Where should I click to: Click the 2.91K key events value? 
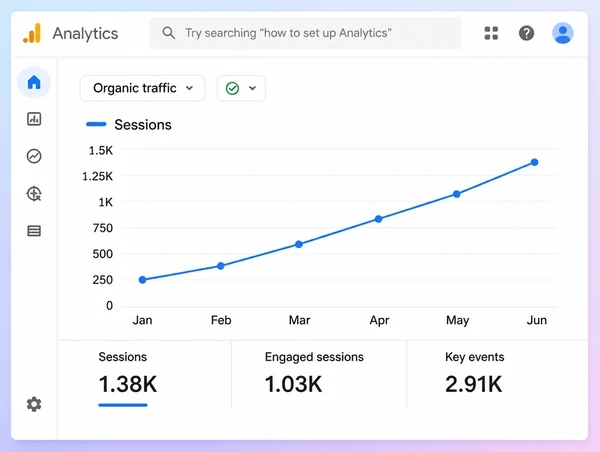point(474,384)
